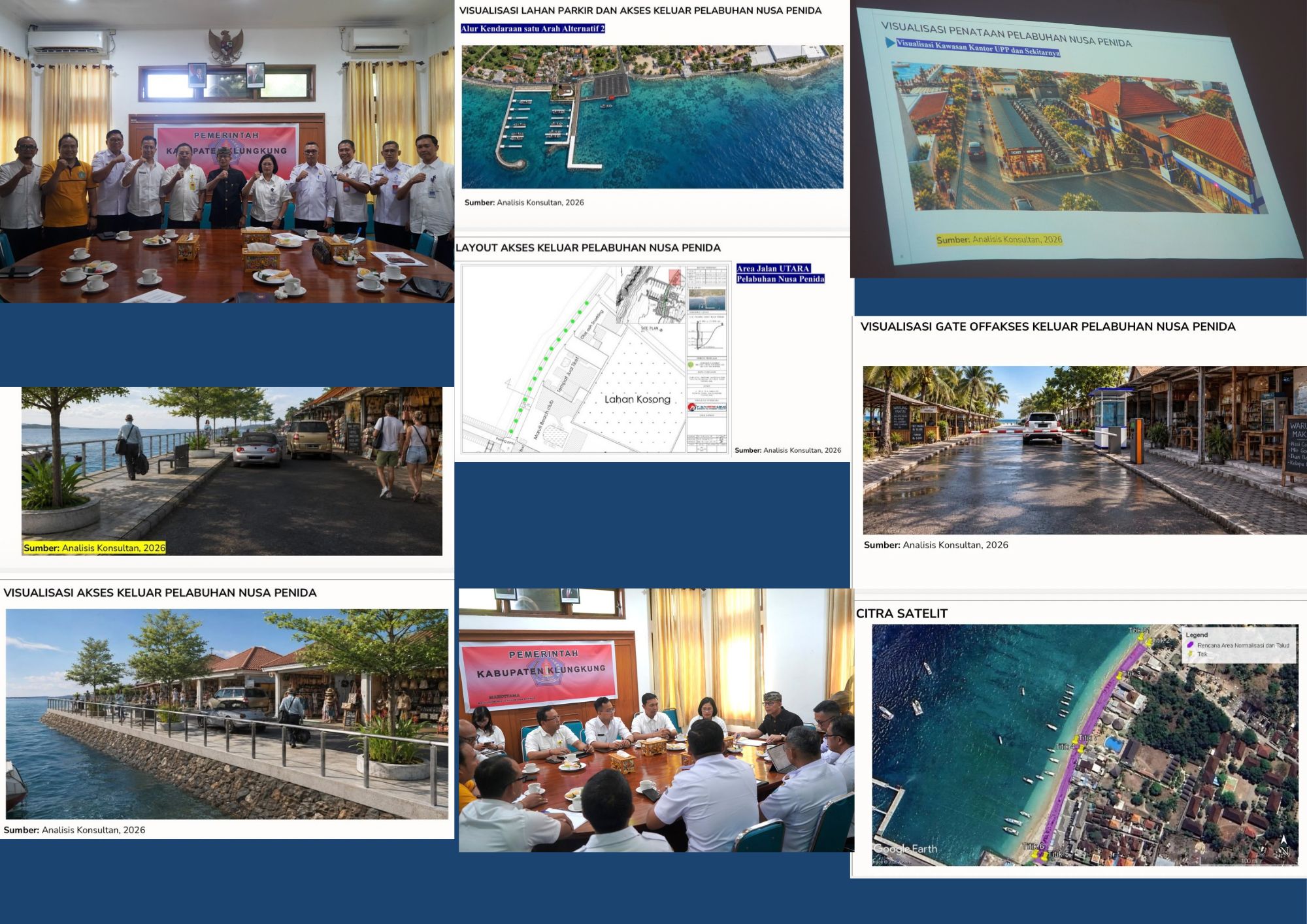Image resolution: width=1307 pixels, height=924 pixels.
Task: Click the heading 'VISUALISASI PENATAAN PELABUHAN NUSA PENIDA'
Action: 1006,35
